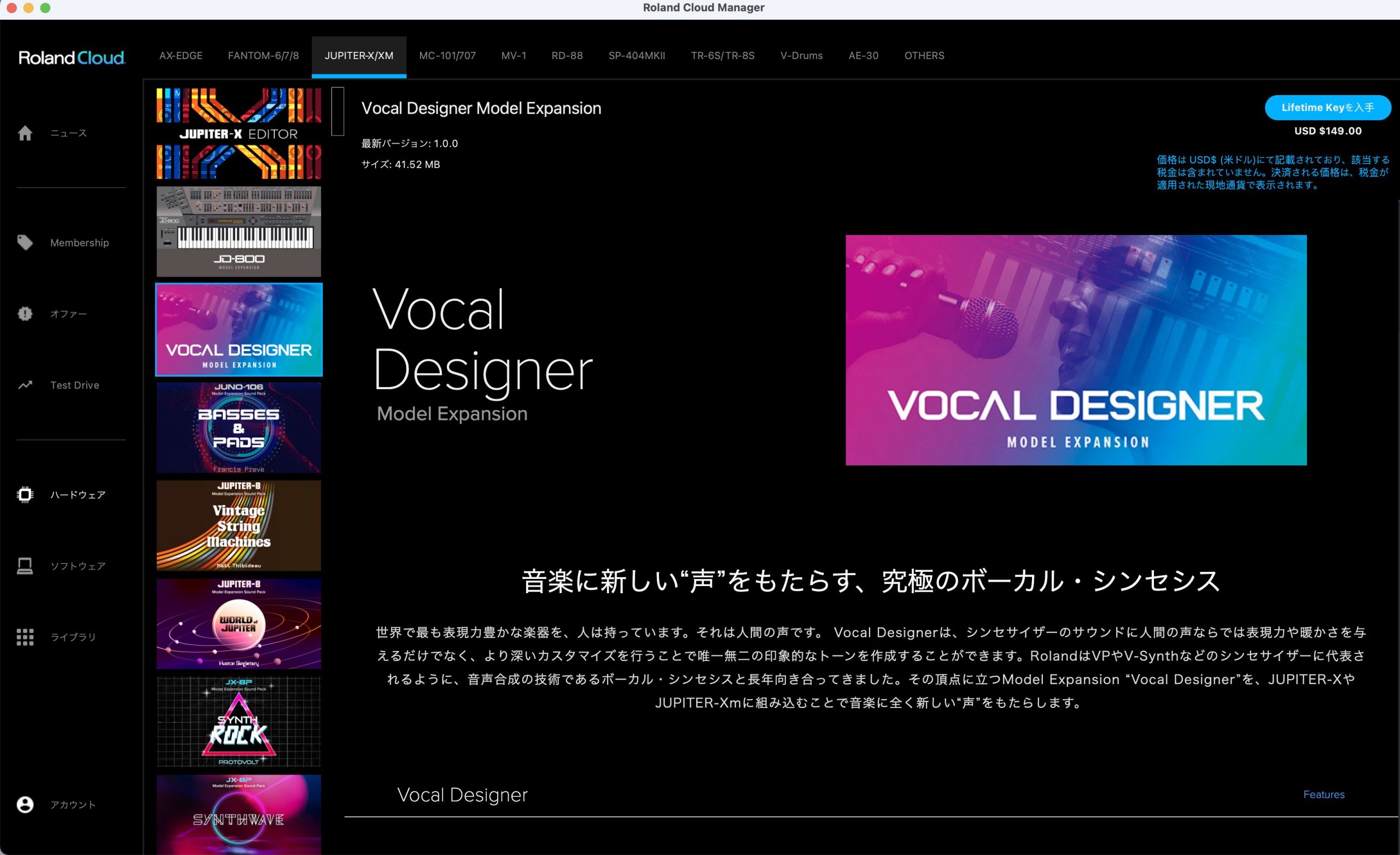Select the JUNO-106 Basses & Pads thumbnail
The height and width of the screenshot is (855, 1400).
tap(238, 427)
